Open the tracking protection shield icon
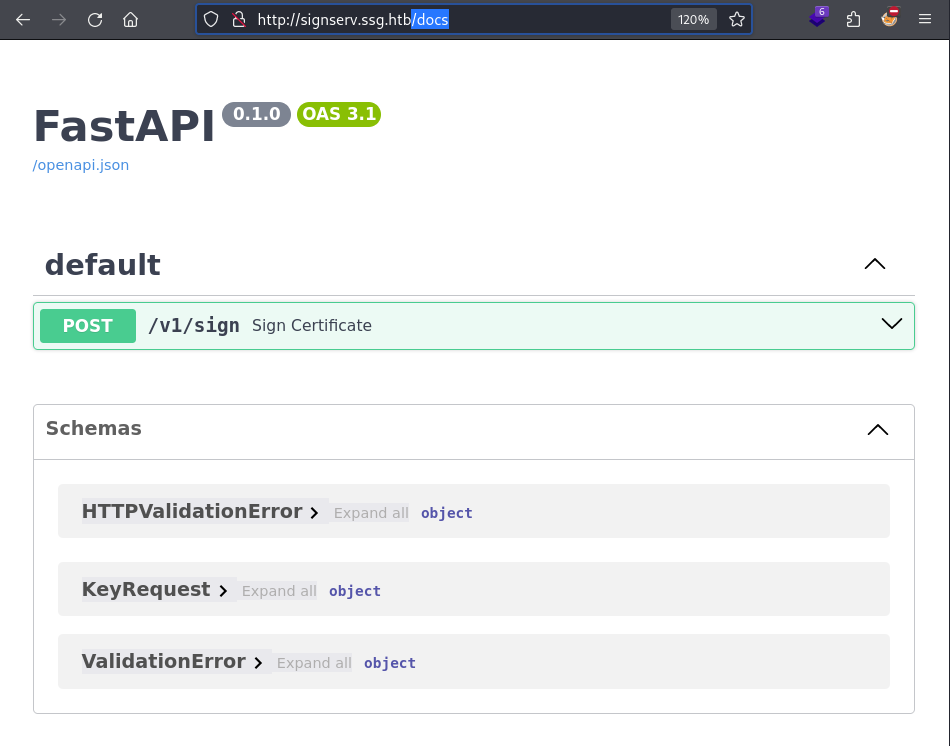The image size is (950, 746). point(210,19)
